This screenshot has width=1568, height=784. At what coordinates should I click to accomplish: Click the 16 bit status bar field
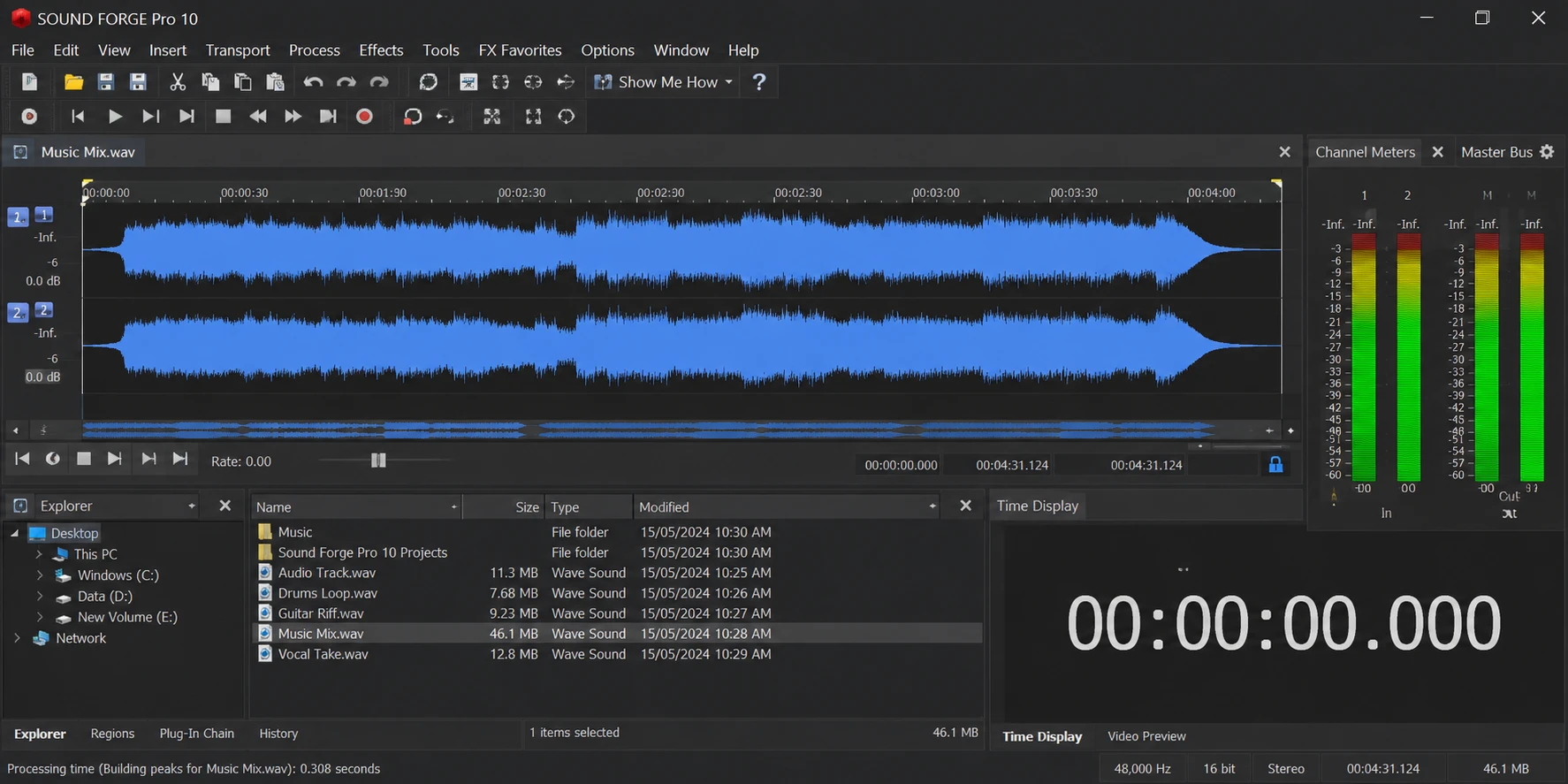[x=1219, y=769]
